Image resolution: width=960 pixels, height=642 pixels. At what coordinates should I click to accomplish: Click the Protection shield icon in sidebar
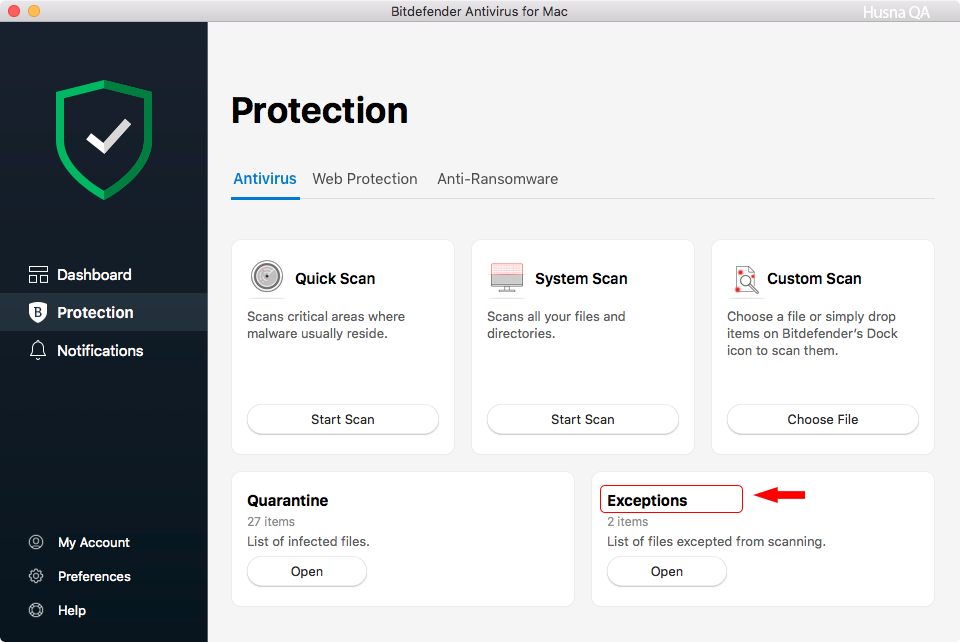[38, 312]
